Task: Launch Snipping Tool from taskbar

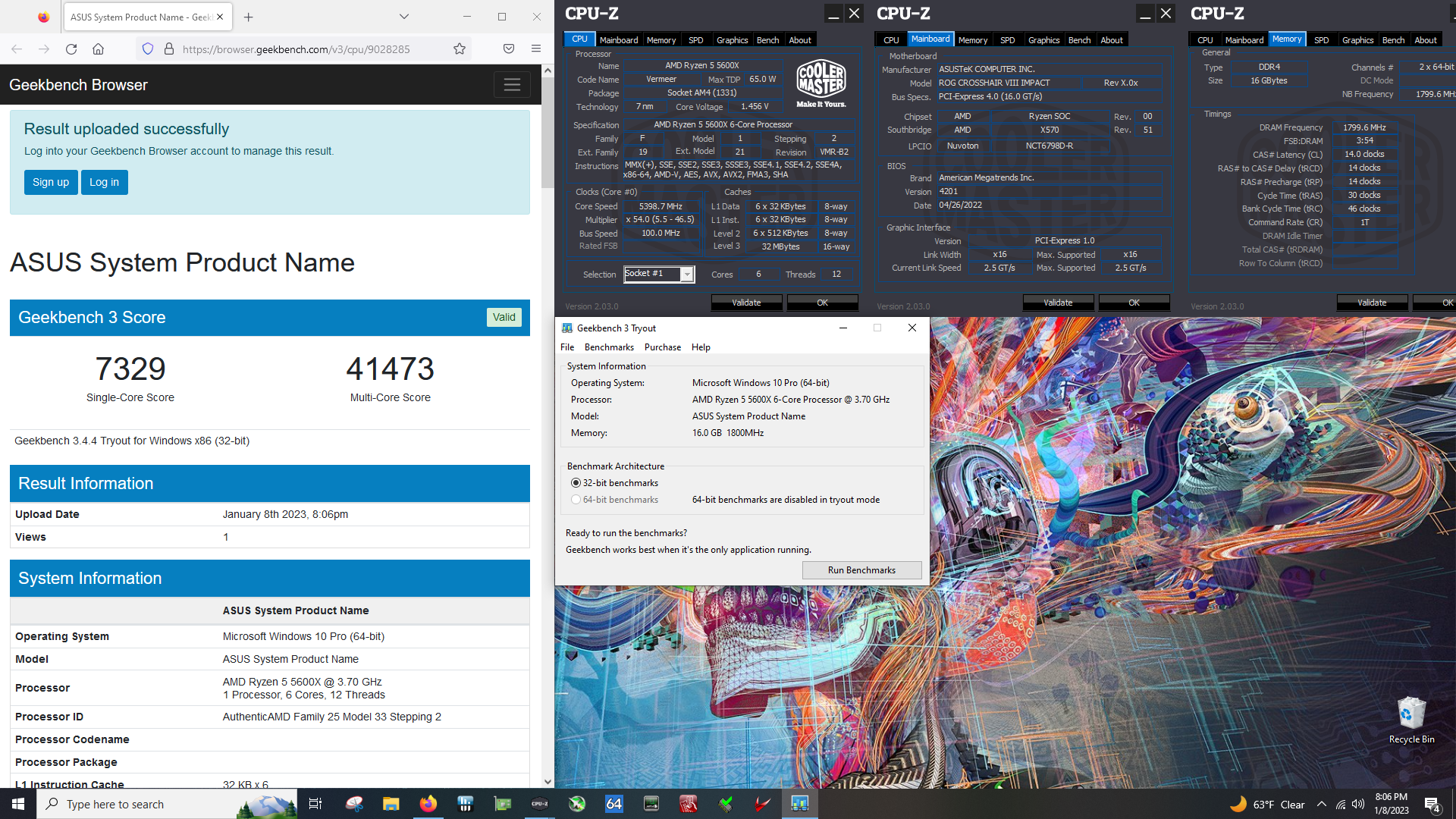Action: [354, 804]
